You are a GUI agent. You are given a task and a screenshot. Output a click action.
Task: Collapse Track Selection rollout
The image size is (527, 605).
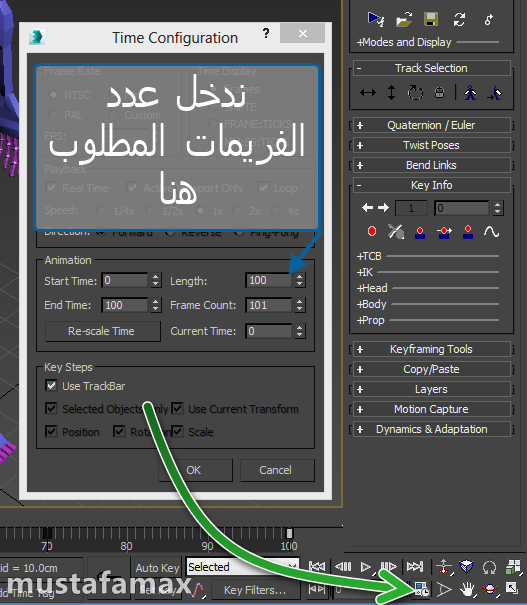click(431, 68)
